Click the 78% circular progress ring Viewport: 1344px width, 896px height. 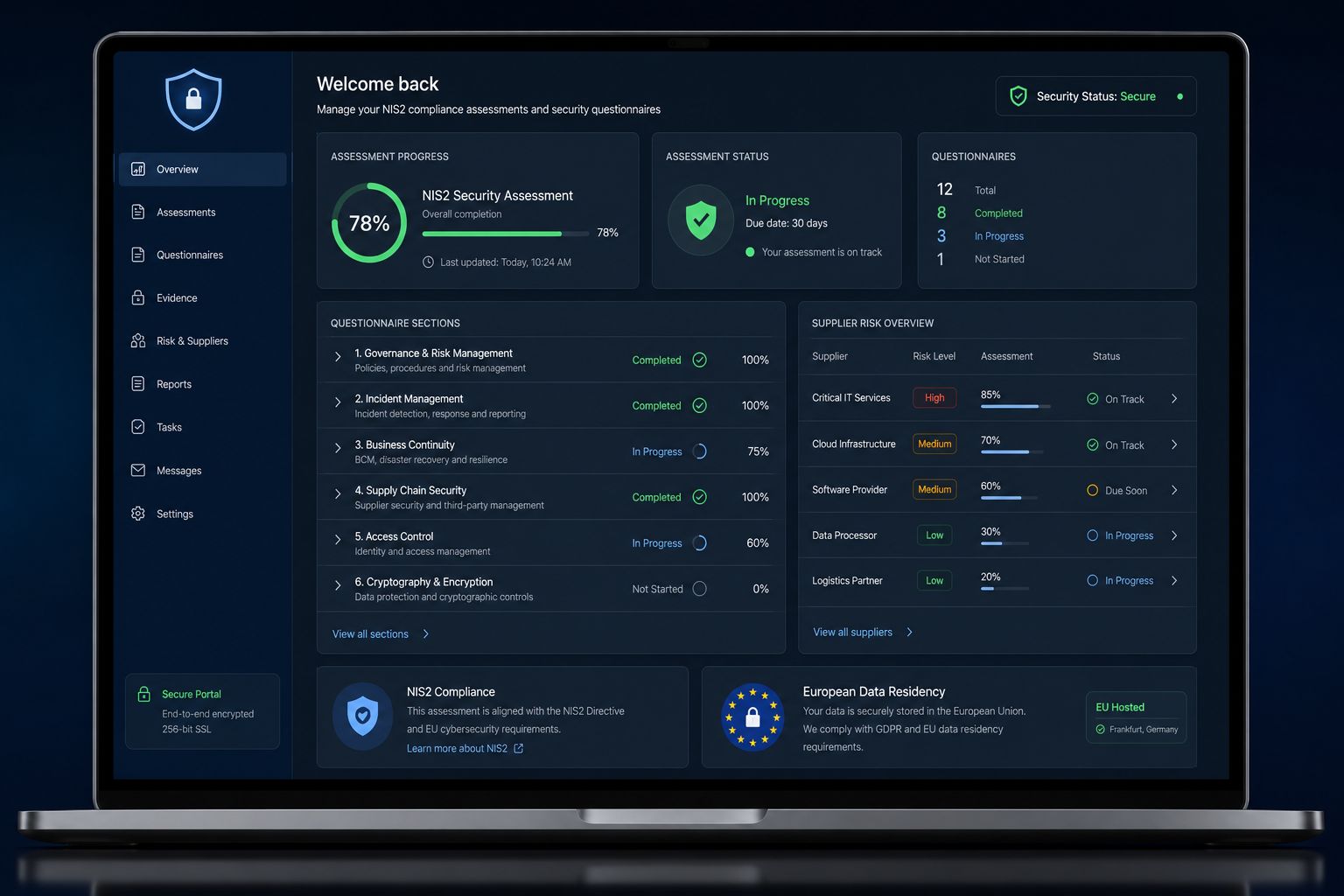(x=369, y=222)
